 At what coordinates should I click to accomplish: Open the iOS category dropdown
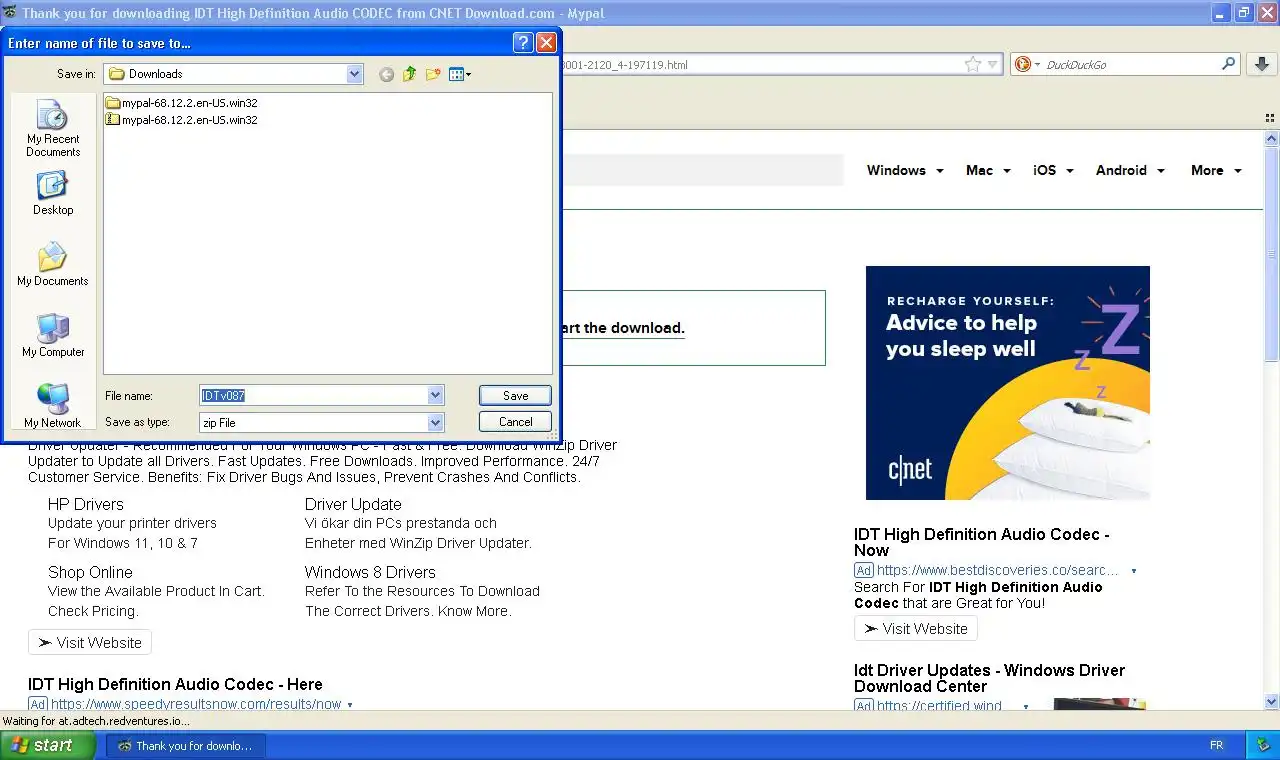click(x=1053, y=170)
